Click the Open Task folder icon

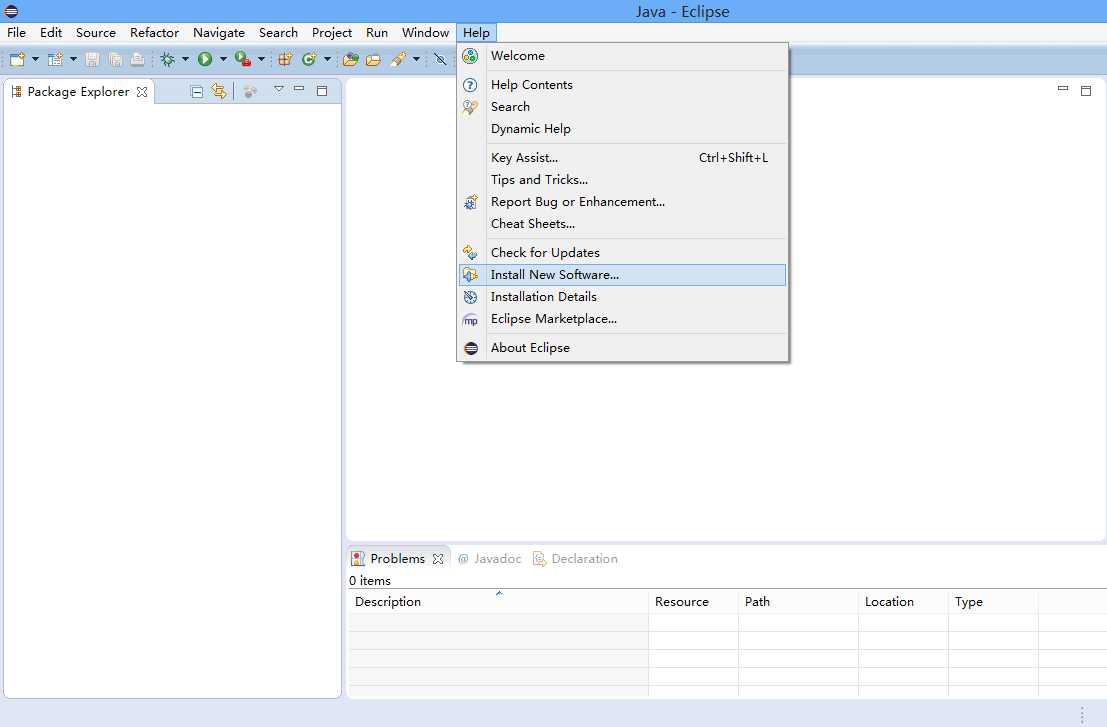pyautogui.click(x=373, y=59)
